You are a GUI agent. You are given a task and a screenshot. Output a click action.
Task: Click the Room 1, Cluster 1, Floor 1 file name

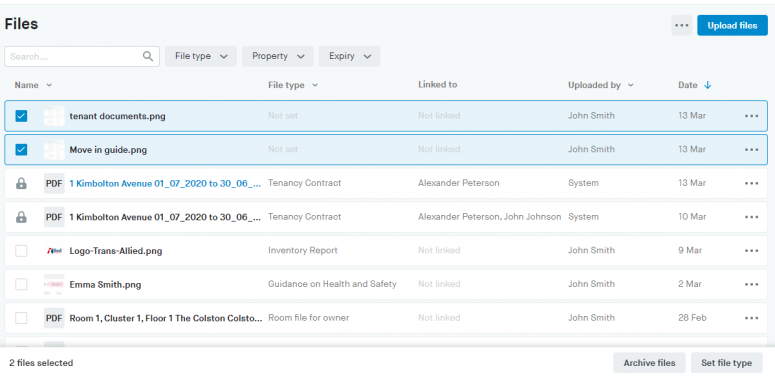[166, 318]
